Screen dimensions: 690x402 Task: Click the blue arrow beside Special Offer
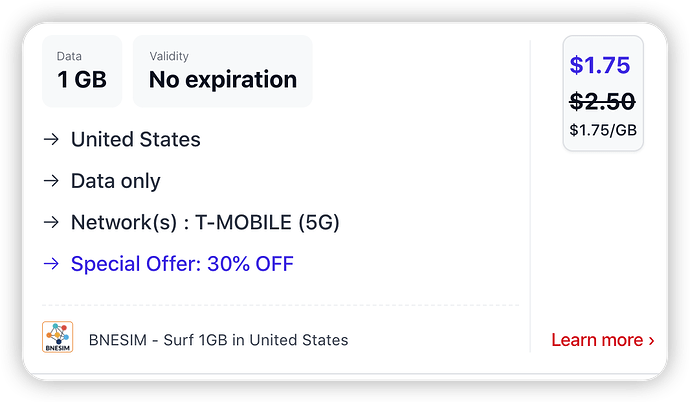51,265
